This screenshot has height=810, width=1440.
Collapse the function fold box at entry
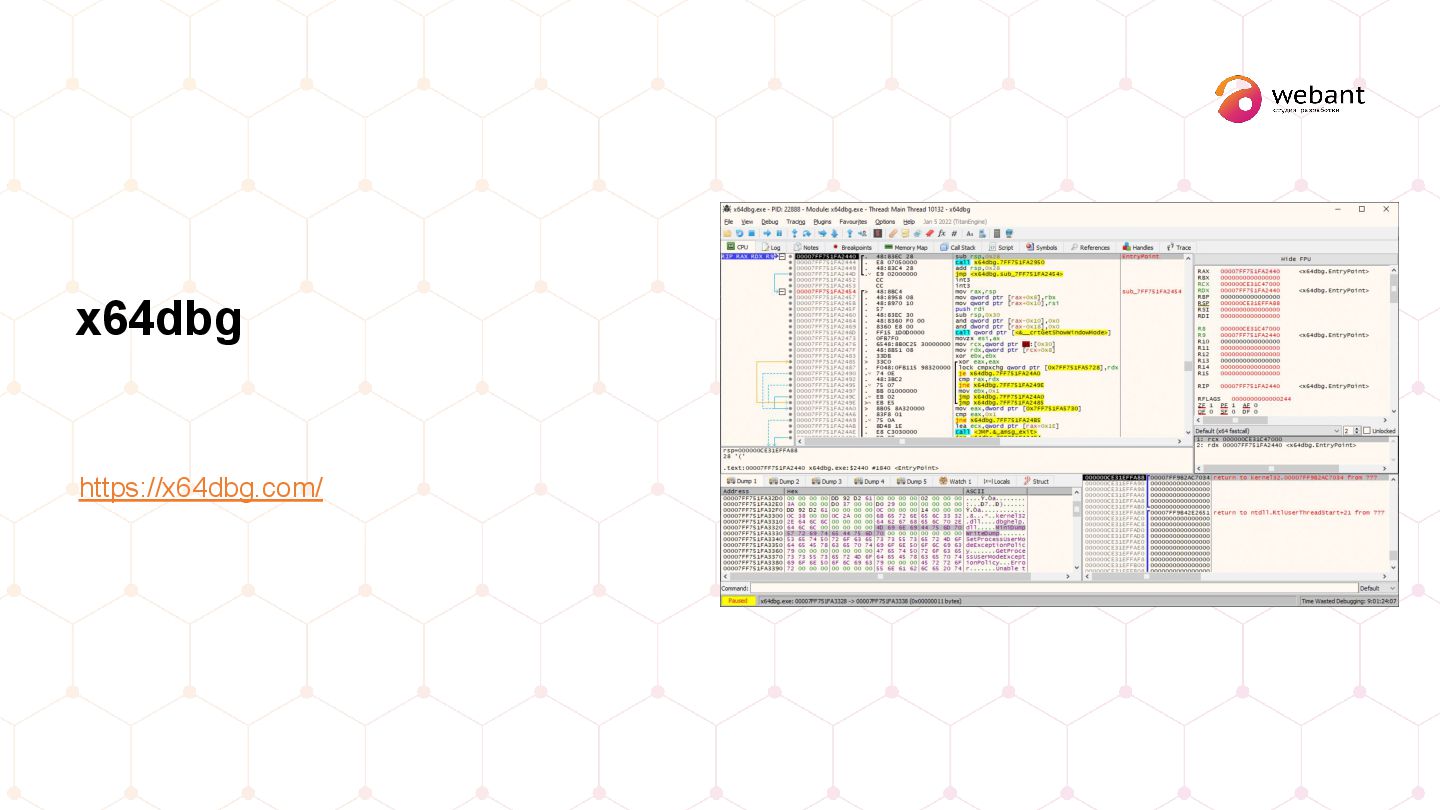tap(782, 257)
